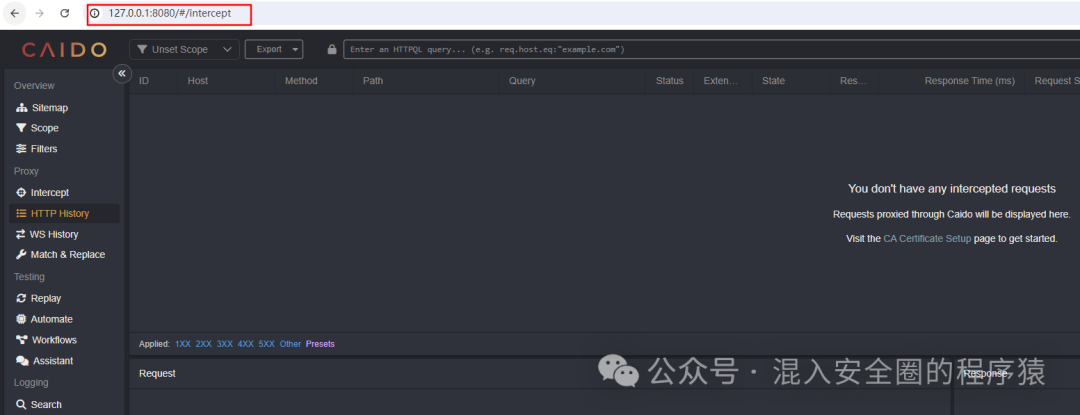Screen dimensions: 1080x415
Task: Click the Response Time (ms) column header
Action: [969, 81]
